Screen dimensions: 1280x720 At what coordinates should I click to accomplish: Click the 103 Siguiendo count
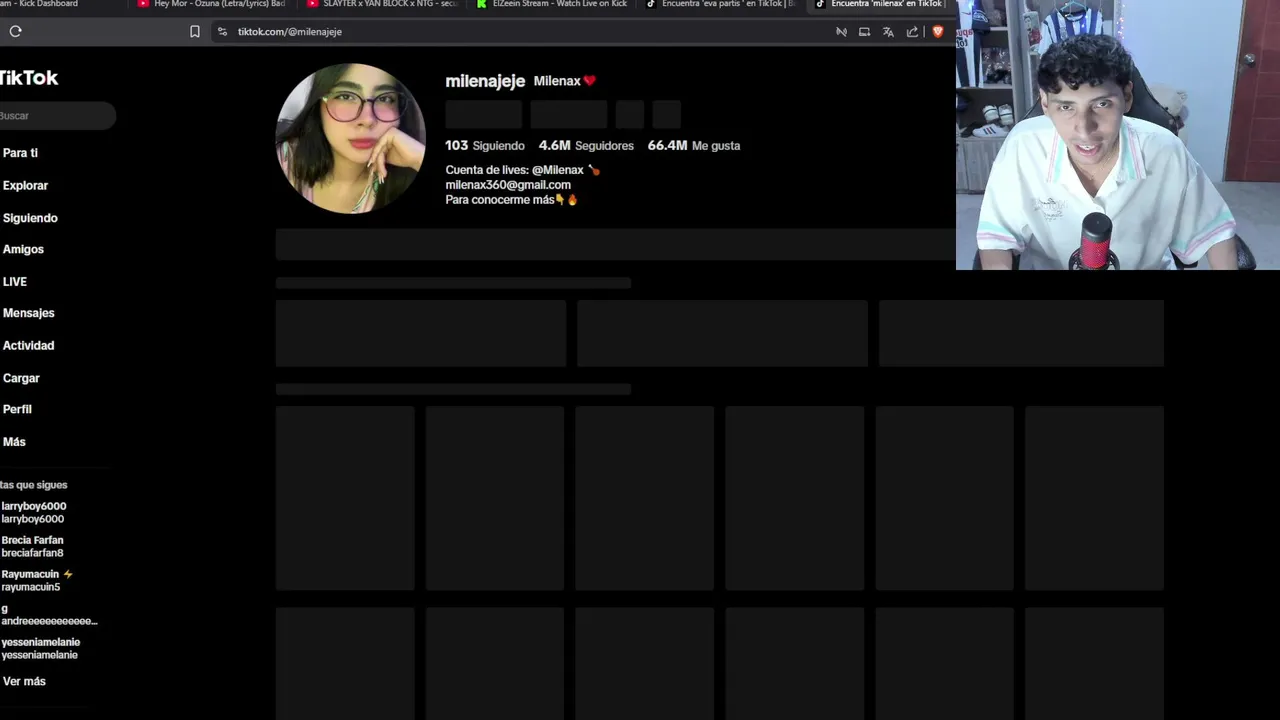(485, 145)
